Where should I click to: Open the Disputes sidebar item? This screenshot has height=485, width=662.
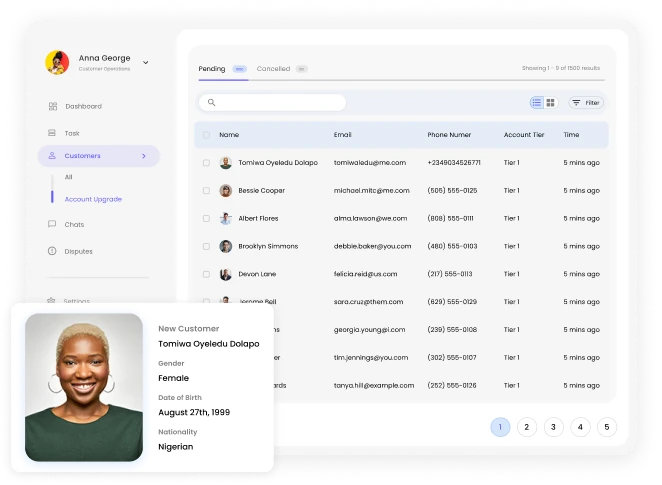coord(78,252)
